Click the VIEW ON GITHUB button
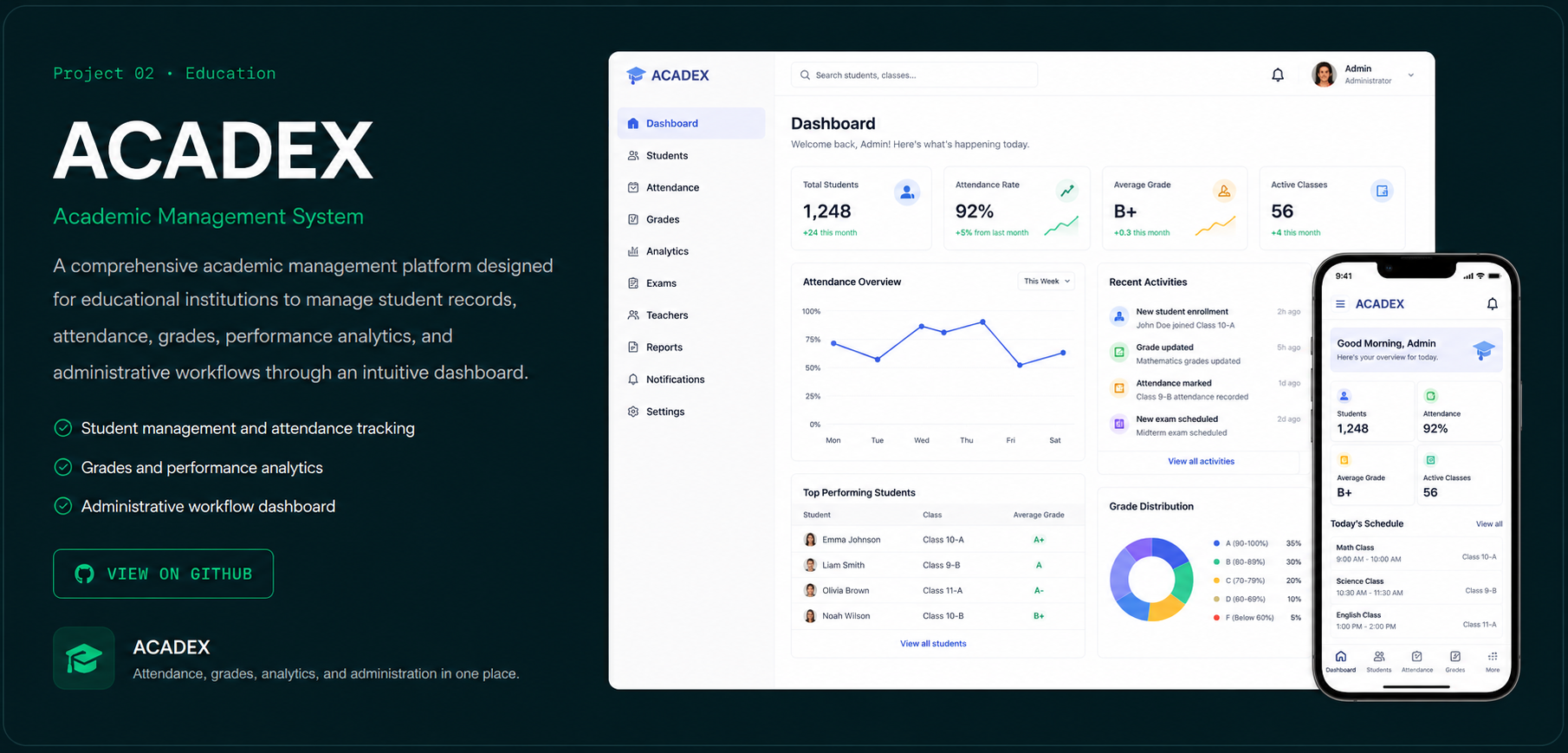1568x753 pixels. [163, 574]
